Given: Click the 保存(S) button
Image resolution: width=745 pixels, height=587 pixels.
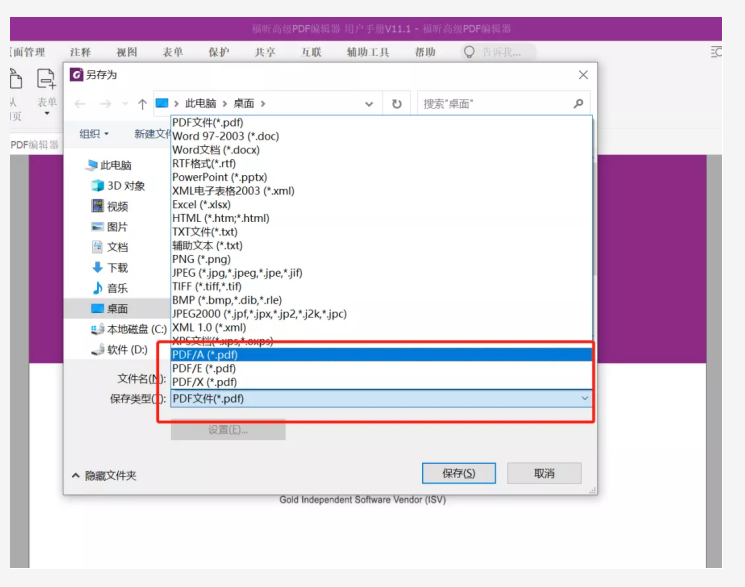Looking at the screenshot, I should pyautogui.click(x=458, y=473).
